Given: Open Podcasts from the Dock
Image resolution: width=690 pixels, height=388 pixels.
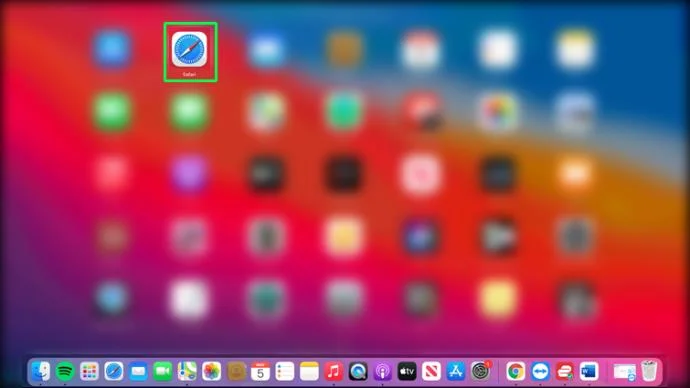Looking at the screenshot, I should click(x=382, y=372).
